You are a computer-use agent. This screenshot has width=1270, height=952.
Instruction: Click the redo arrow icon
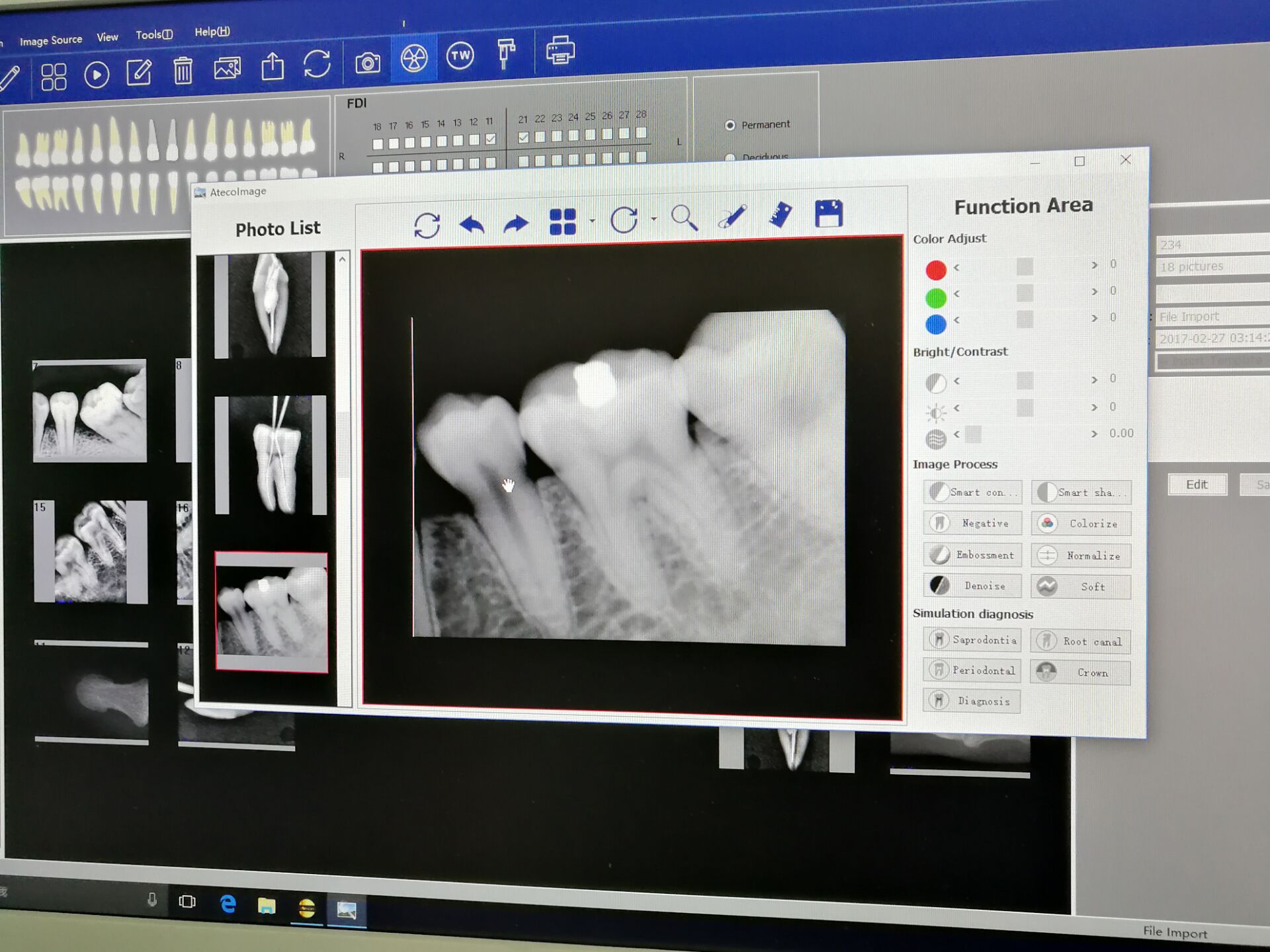pyautogui.click(x=516, y=224)
